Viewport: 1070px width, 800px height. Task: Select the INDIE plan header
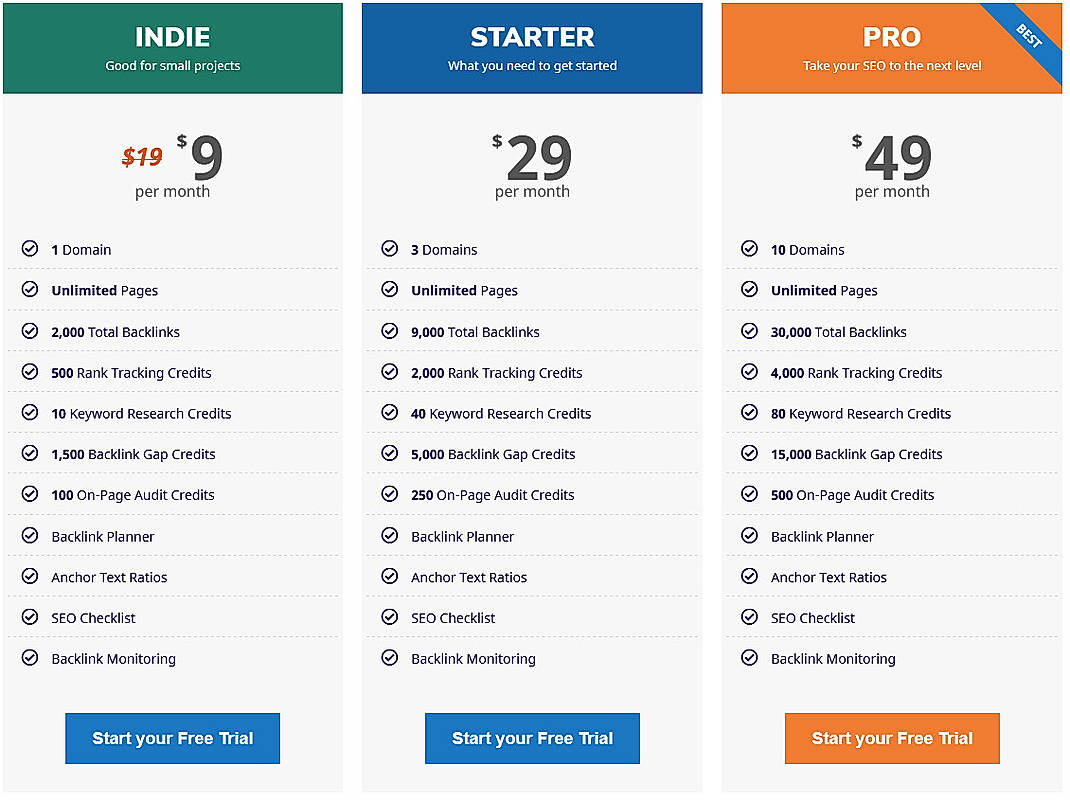172,45
